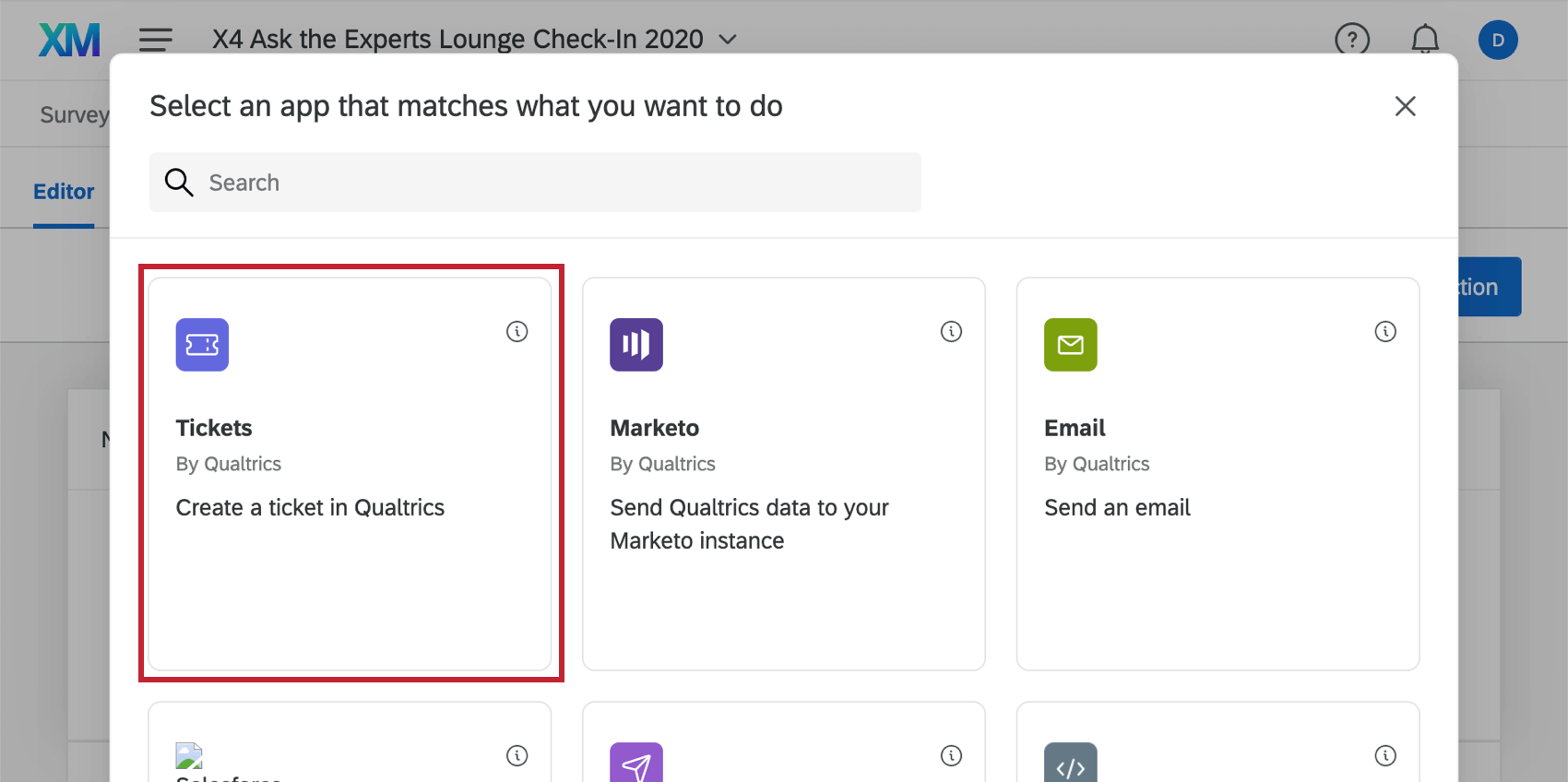Open the hamburger navigation menu
Screen dimensions: 1568x782
[x=155, y=40]
